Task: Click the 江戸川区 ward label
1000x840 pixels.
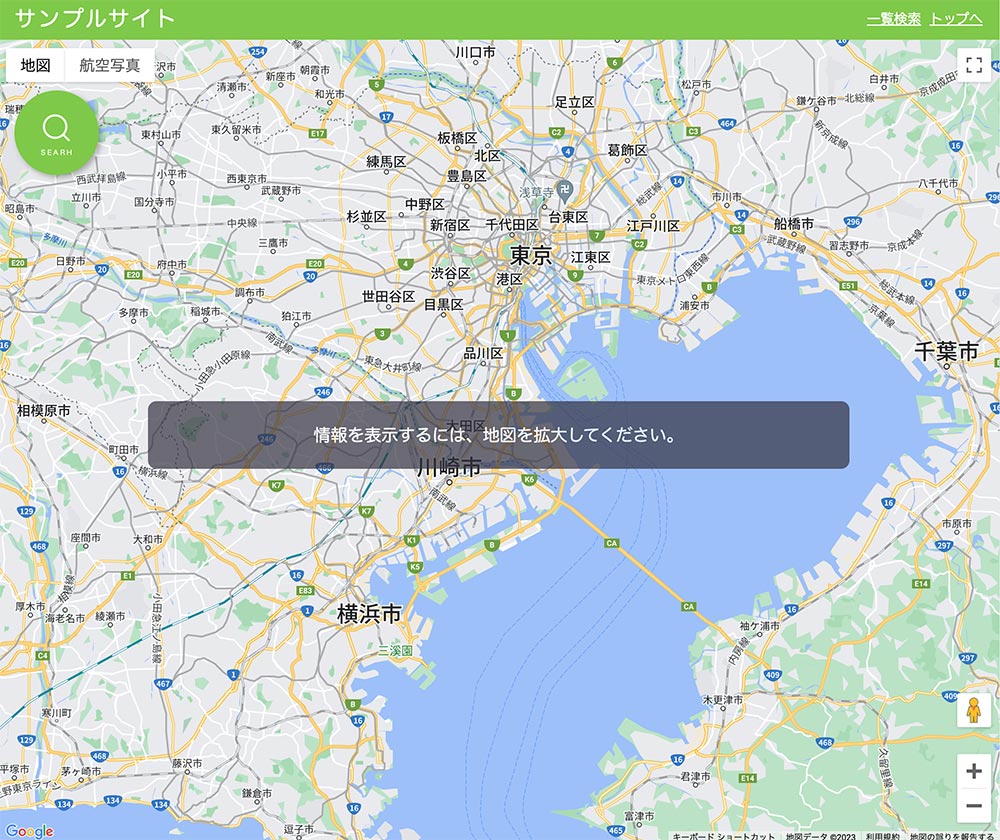Action: click(x=653, y=226)
